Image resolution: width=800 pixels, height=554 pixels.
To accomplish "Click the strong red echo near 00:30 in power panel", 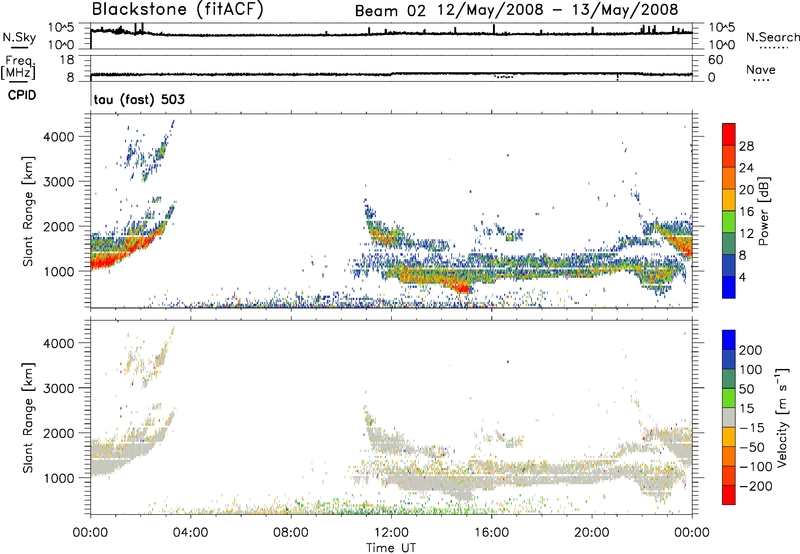I will click(x=102, y=262).
